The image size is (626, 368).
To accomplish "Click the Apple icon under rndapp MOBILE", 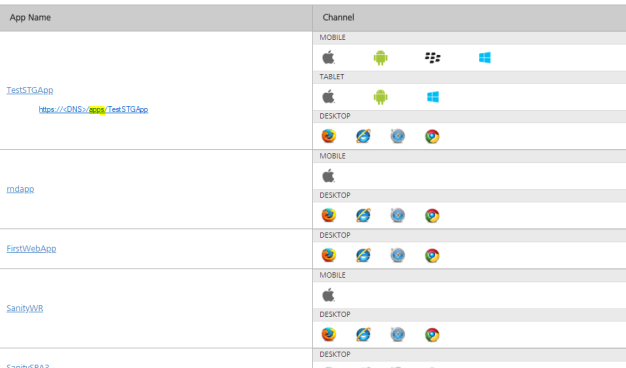I will coord(328,176).
